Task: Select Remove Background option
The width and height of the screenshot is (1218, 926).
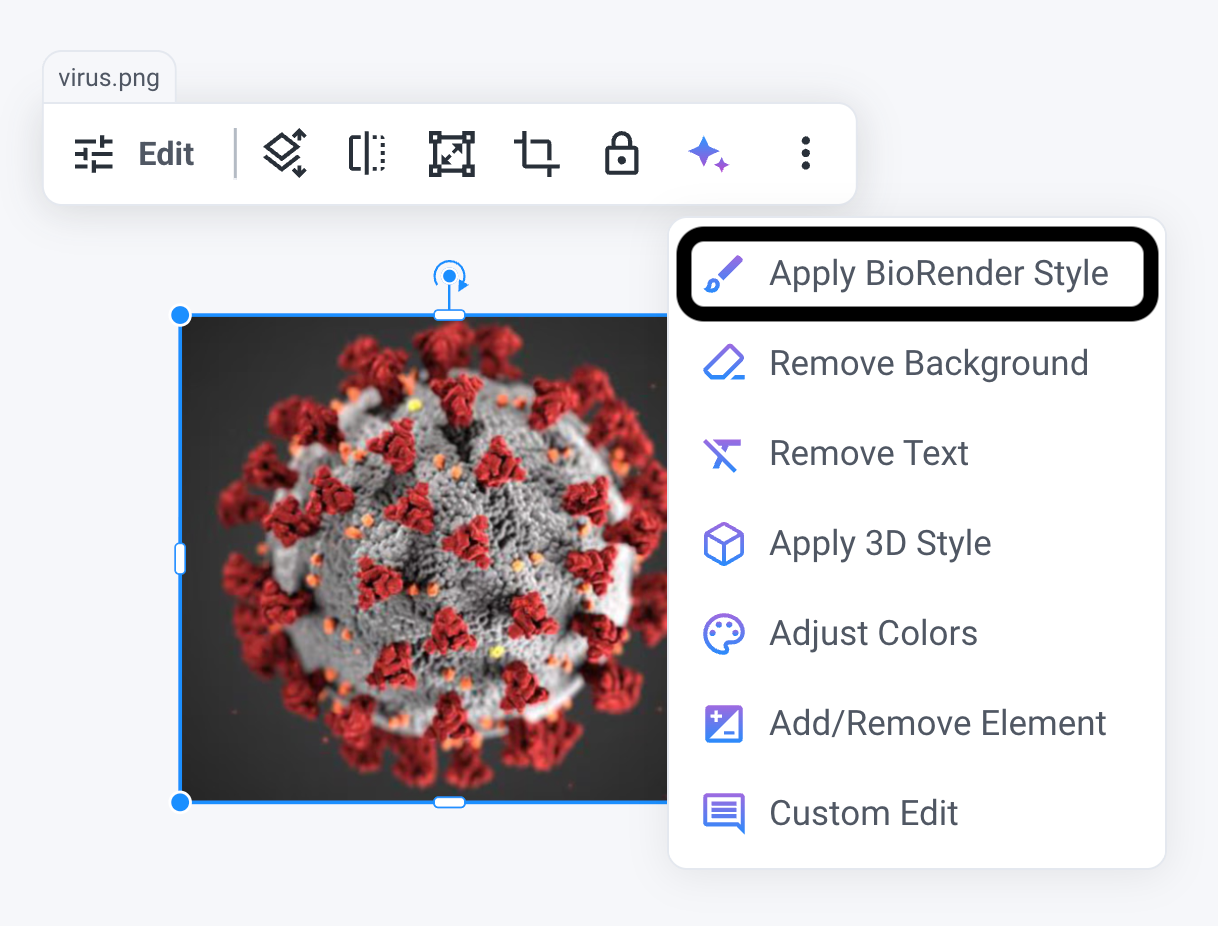Action: tap(917, 364)
